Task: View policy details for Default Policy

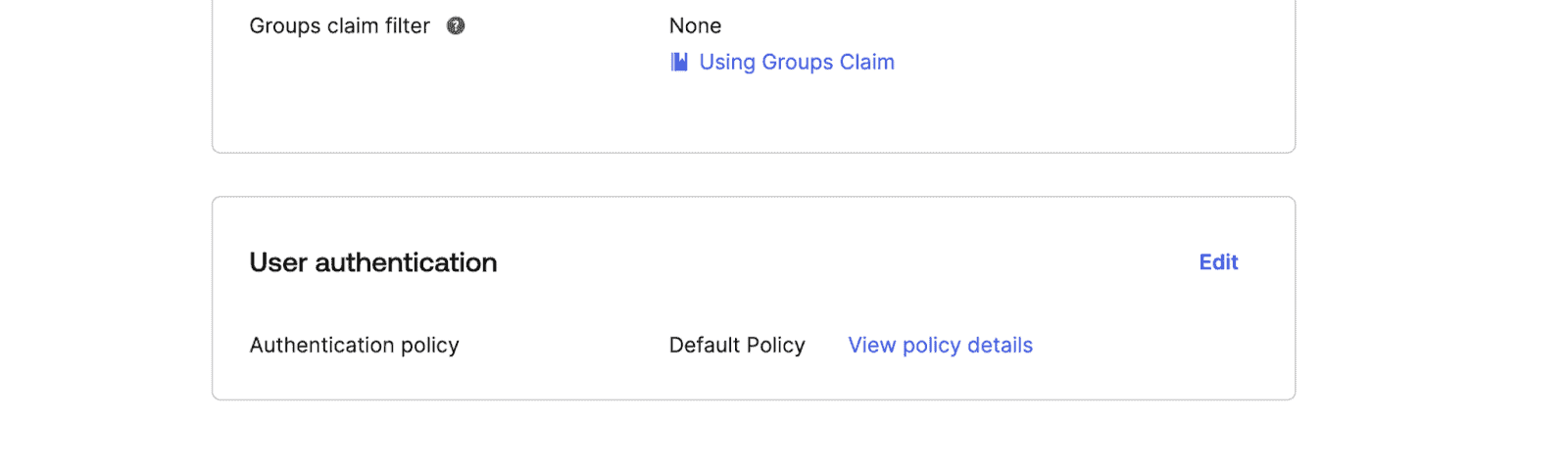Action: pyautogui.click(x=940, y=346)
